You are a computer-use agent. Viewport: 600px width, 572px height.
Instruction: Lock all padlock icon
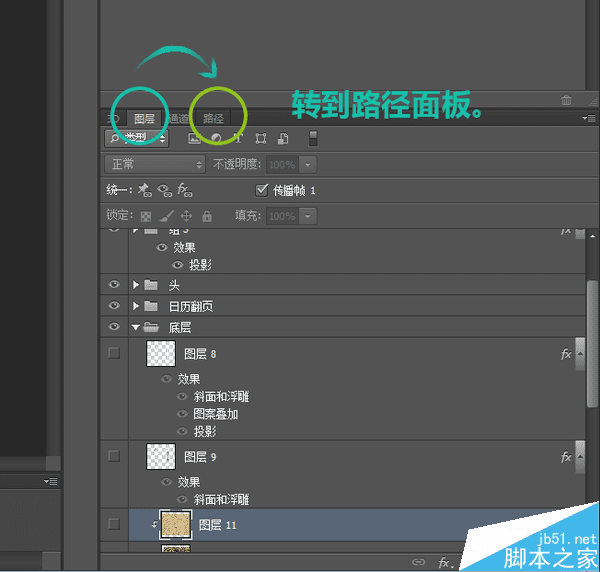click(207, 216)
